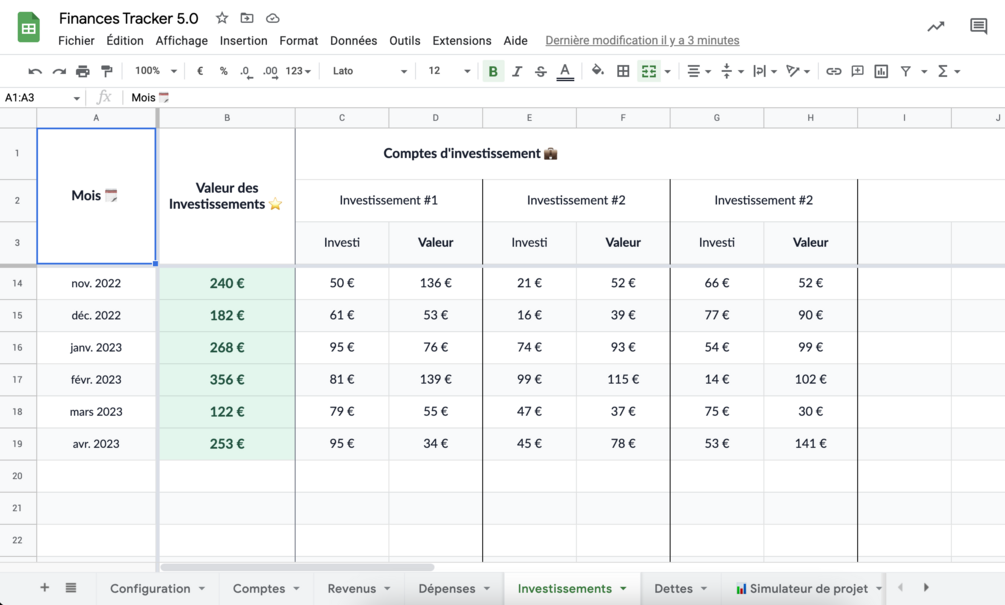This screenshot has height=605, width=1005.
Task: Star the Finances Tracker 5.0 document
Action: pyautogui.click(x=222, y=18)
